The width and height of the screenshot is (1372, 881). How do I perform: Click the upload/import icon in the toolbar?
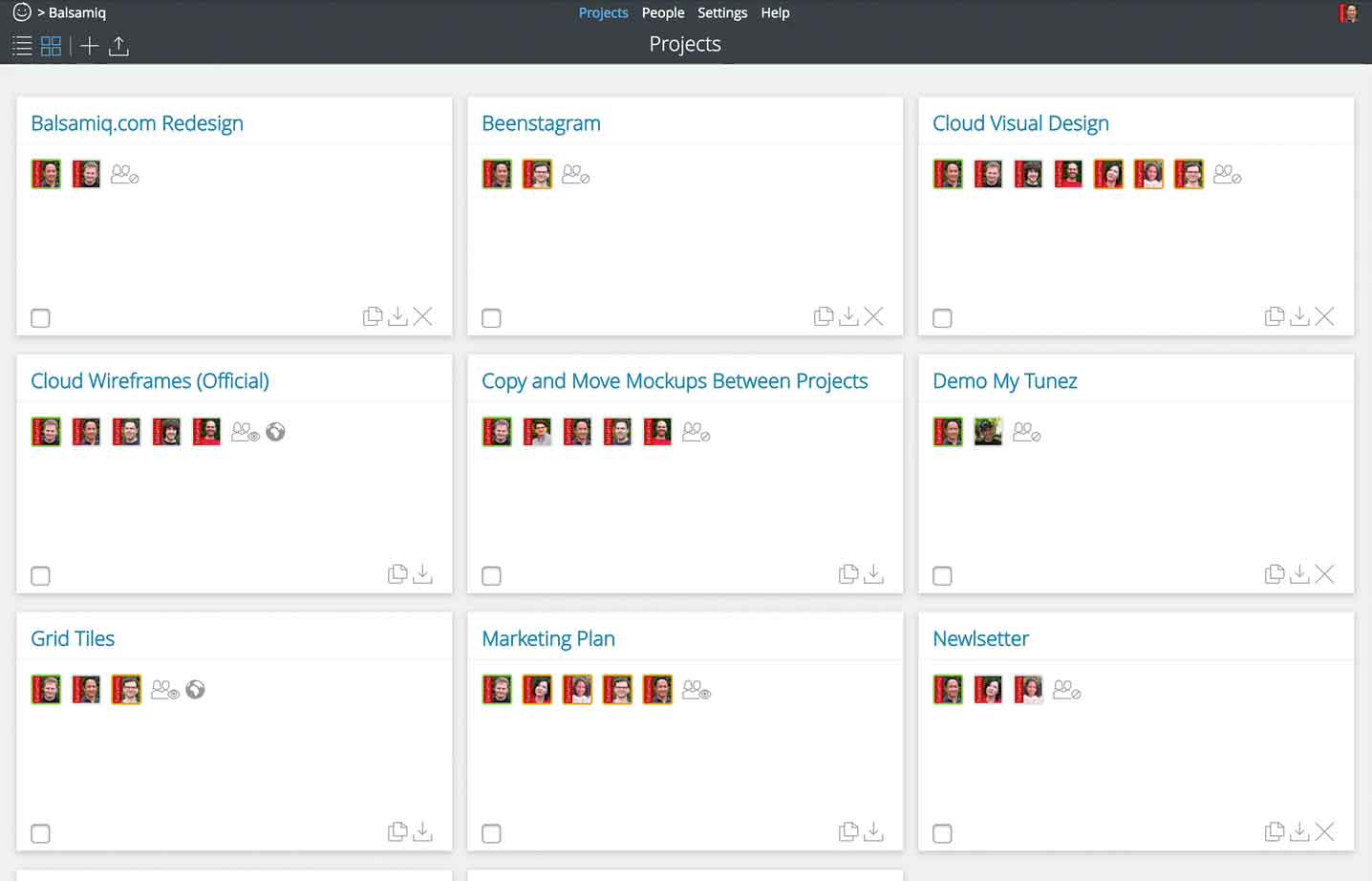(x=118, y=46)
